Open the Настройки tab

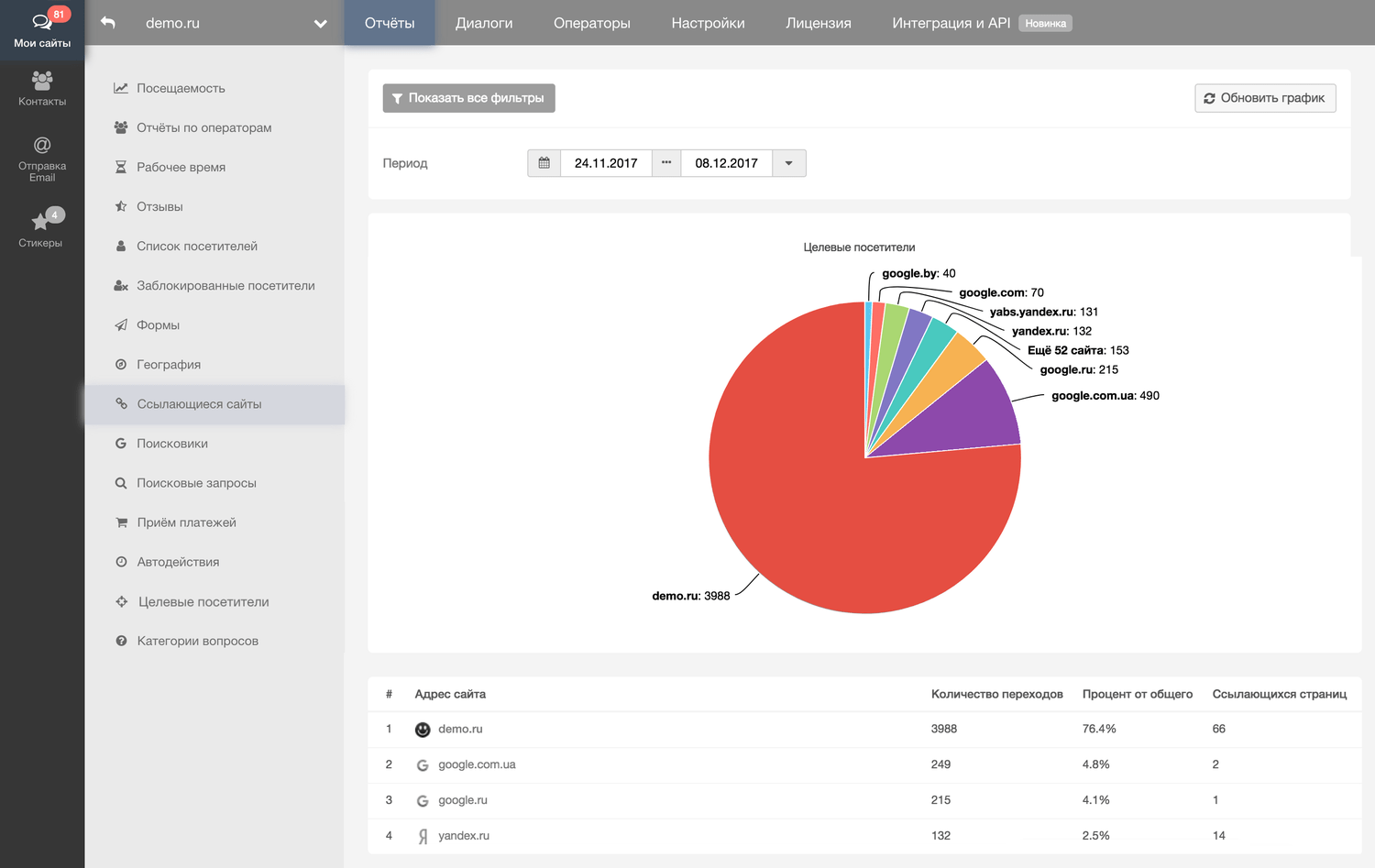click(708, 23)
